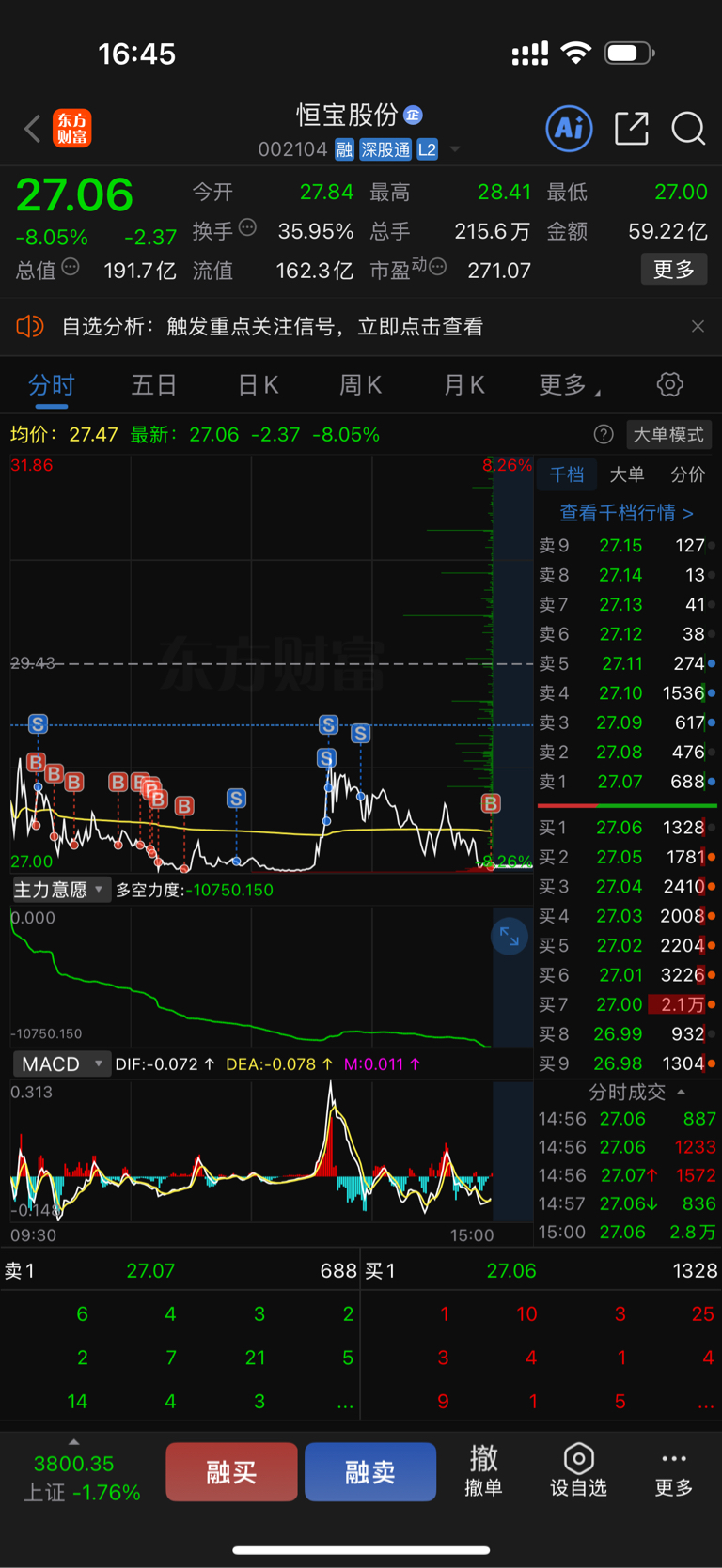Viewport: 722px width, 1568px height.
Task: Select the 千档 order book tab
Action: tap(567, 474)
